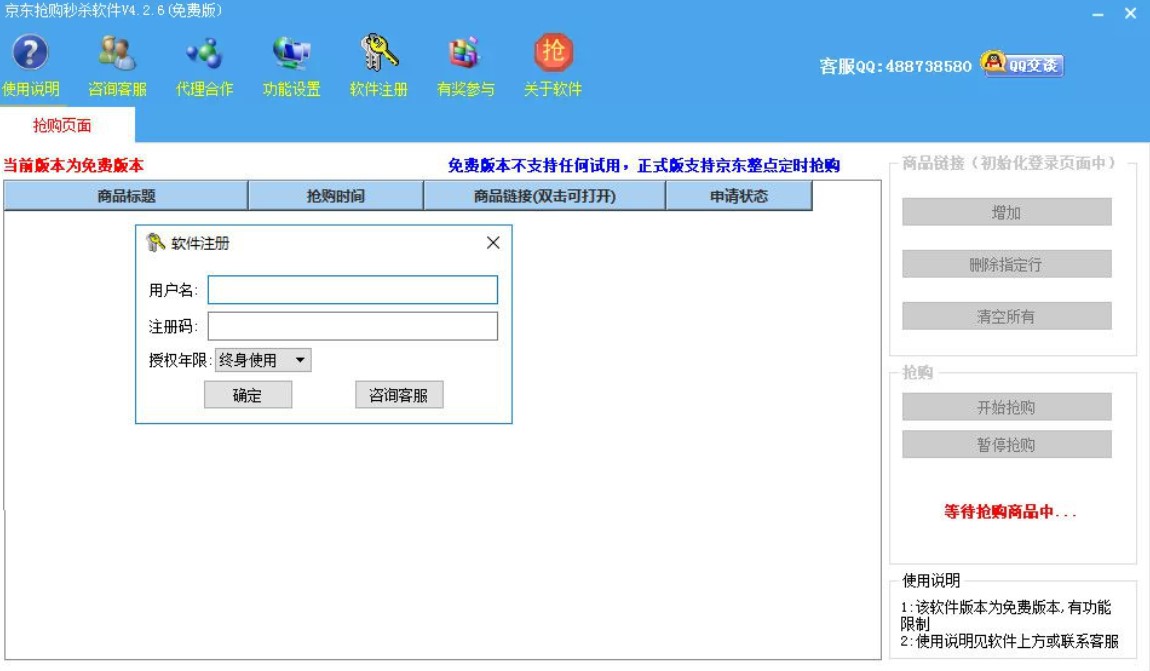The height and width of the screenshot is (671, 1150).
Task: Click the 申请状态 column header
Action: tap(739, 196)
